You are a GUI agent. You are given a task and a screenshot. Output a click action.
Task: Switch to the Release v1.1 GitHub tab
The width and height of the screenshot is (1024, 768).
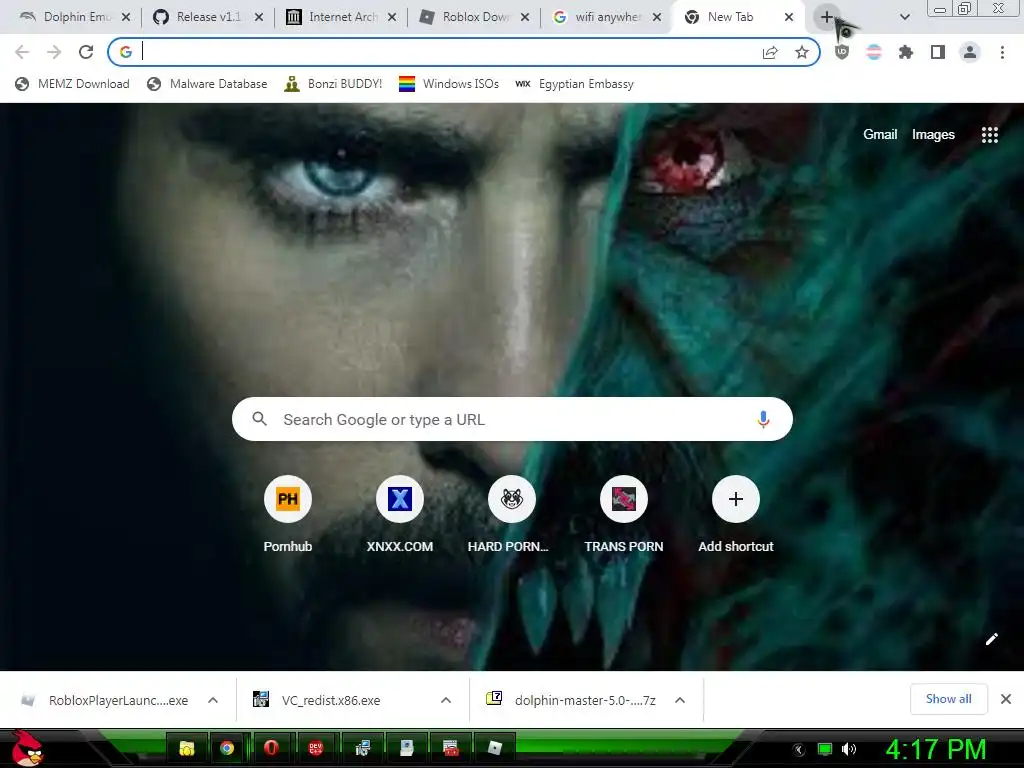tap(207, 18)
